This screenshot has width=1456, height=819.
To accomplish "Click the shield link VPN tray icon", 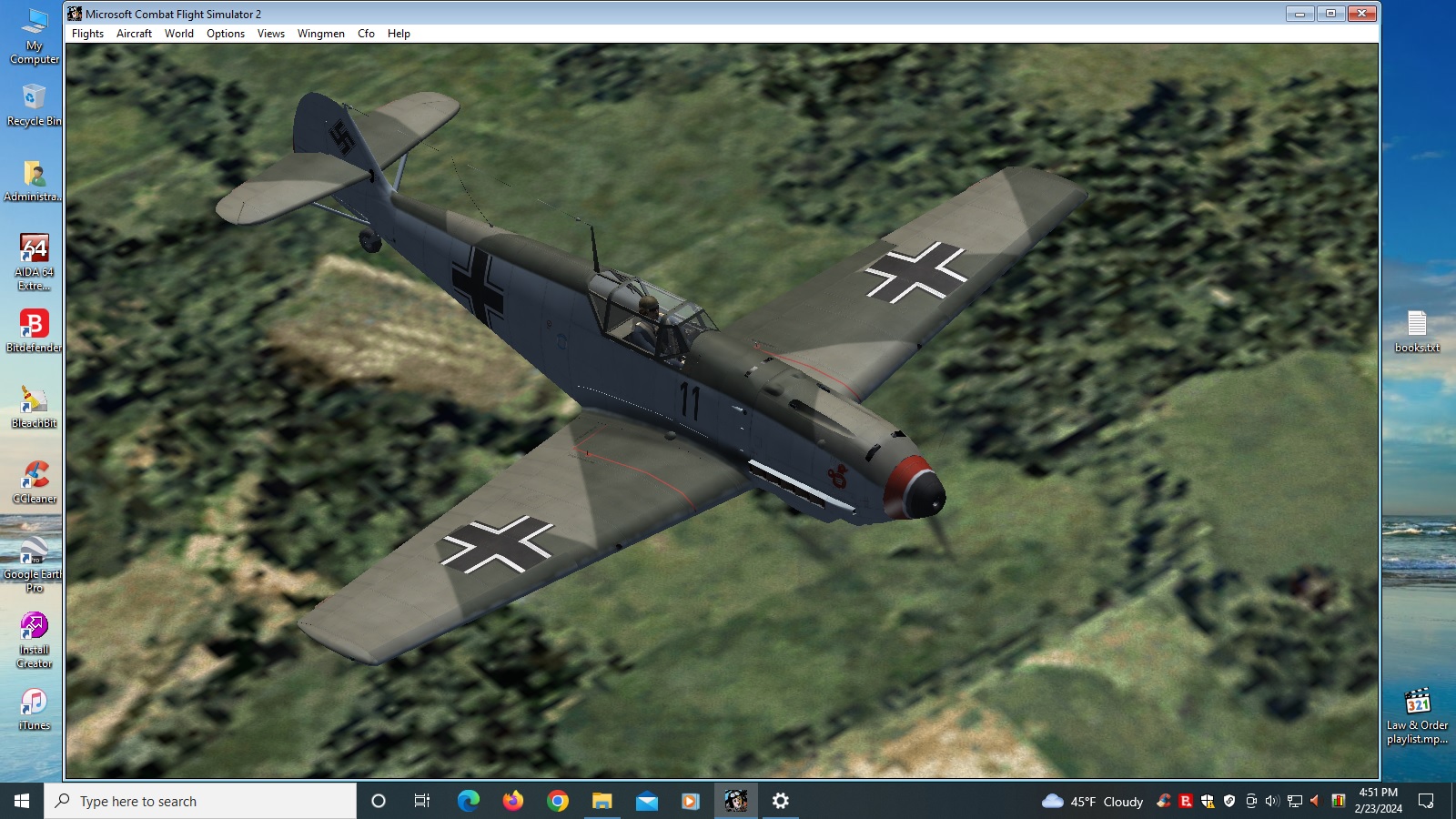I will pyautogui.click(x=1229, y=801).
